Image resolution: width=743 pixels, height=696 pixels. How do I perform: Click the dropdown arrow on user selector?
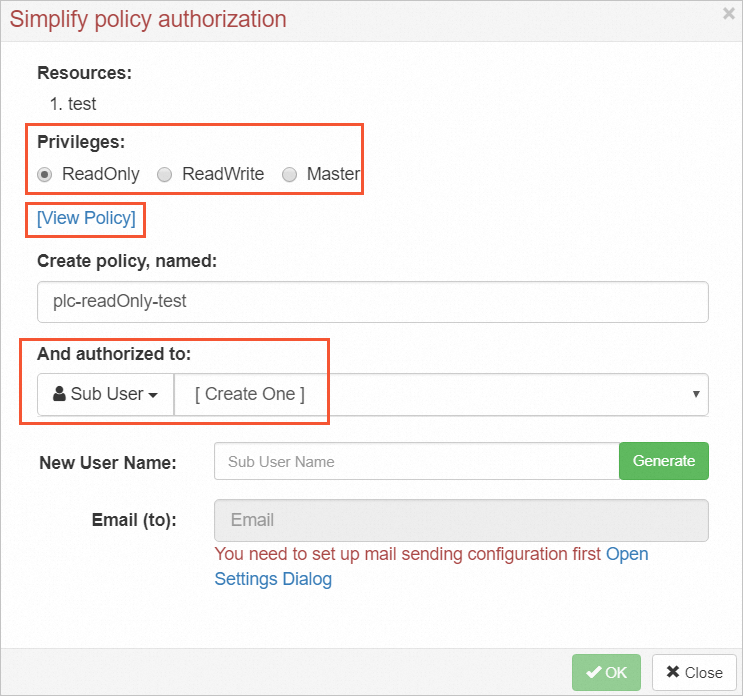tap(696, 394)
